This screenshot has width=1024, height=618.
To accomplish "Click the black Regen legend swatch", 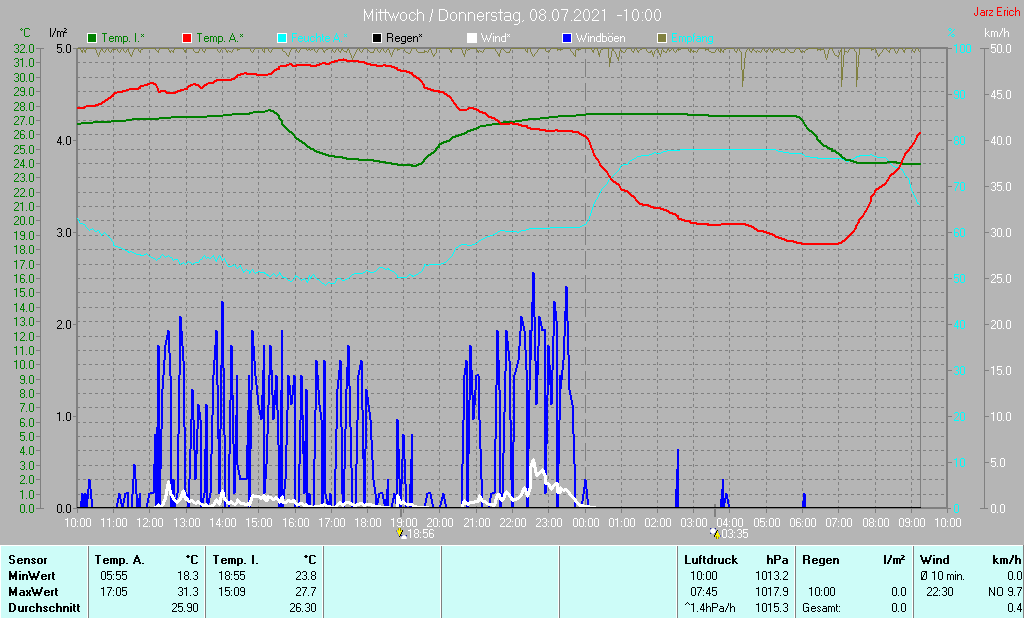I will [x=377, y=39].
